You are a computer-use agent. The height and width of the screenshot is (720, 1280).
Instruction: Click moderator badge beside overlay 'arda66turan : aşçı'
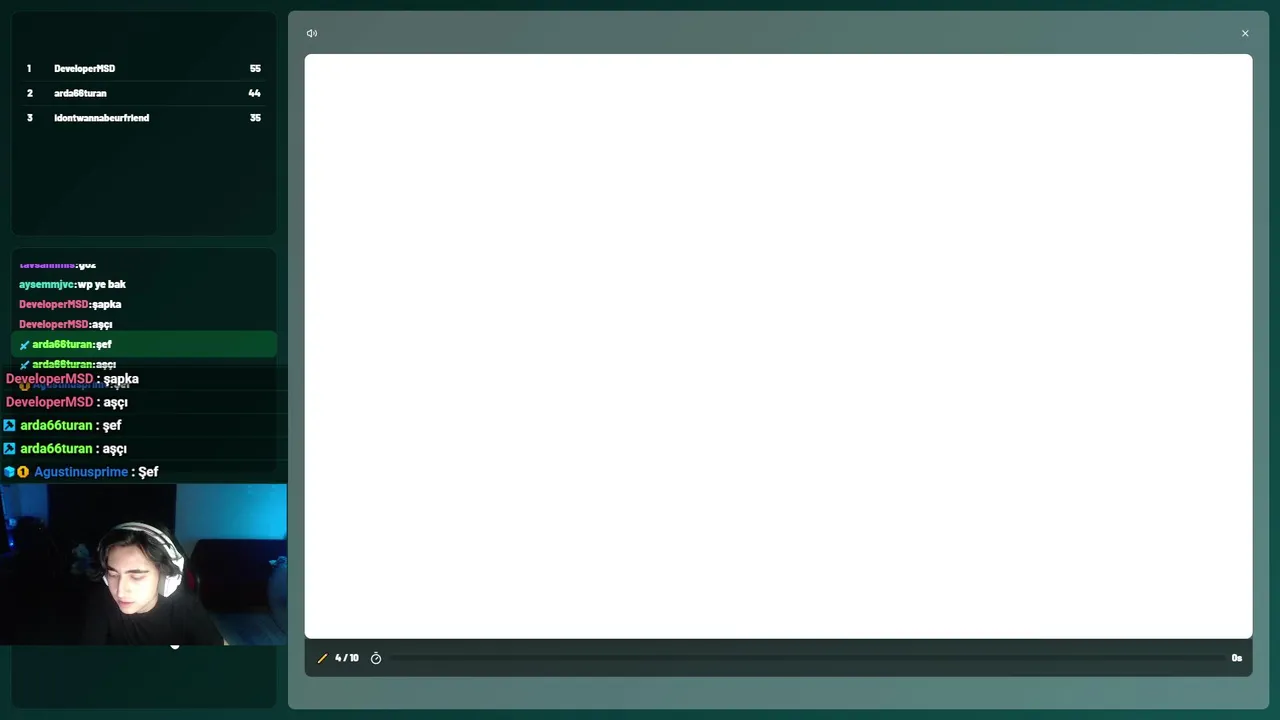9,448
